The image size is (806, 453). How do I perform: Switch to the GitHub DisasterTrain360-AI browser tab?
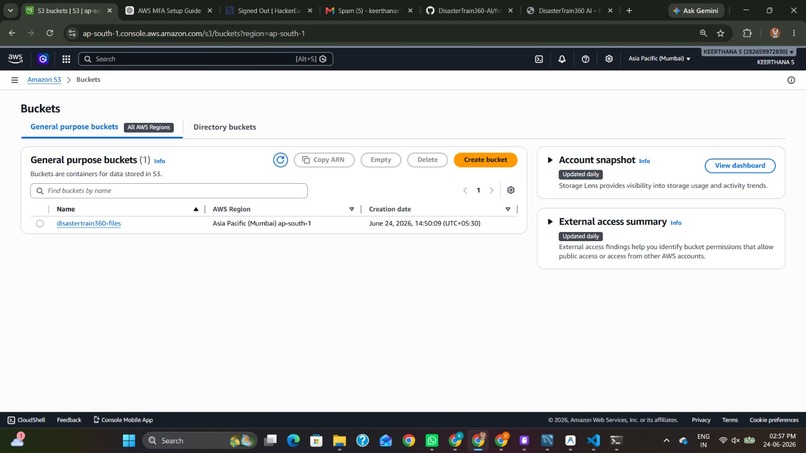point(469,10)
